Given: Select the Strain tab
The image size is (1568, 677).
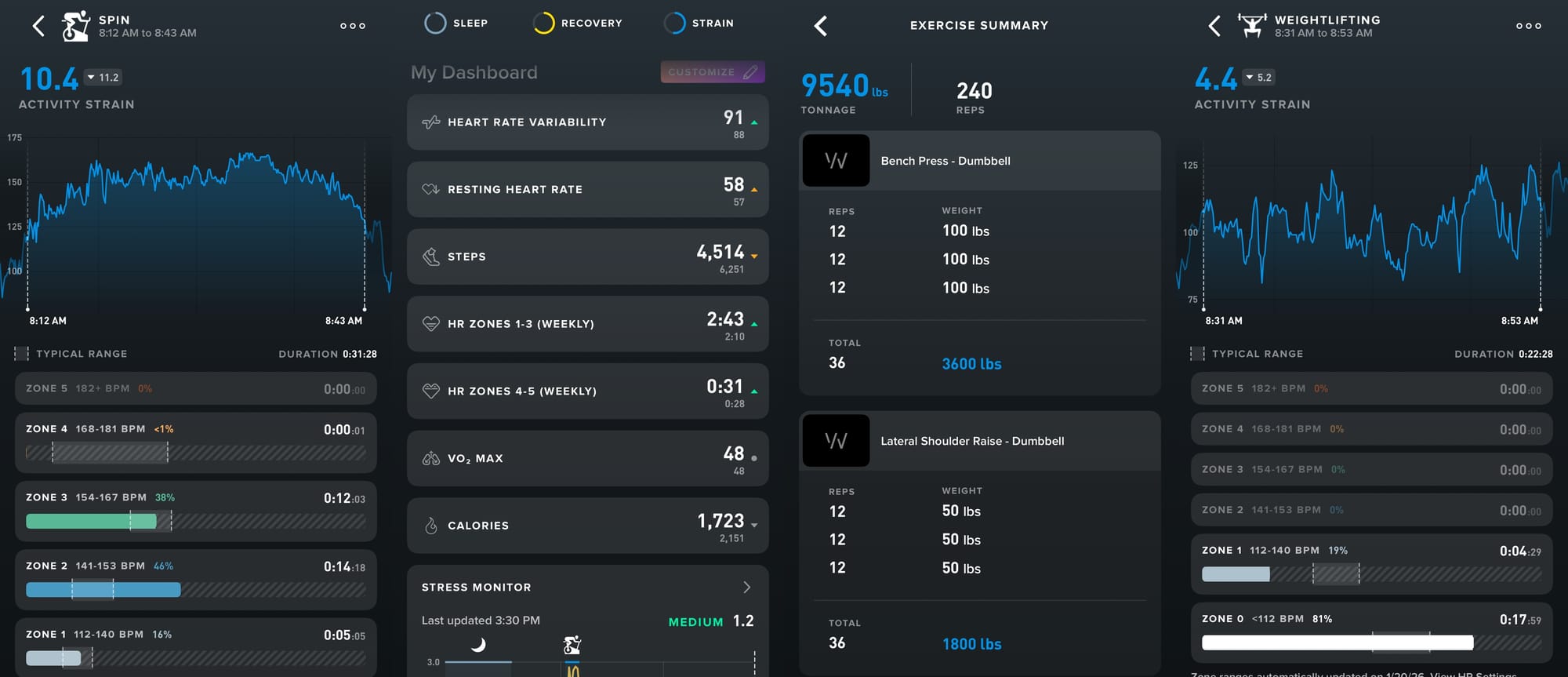Looking at the screenshot, I should click(x=699, y=23).
